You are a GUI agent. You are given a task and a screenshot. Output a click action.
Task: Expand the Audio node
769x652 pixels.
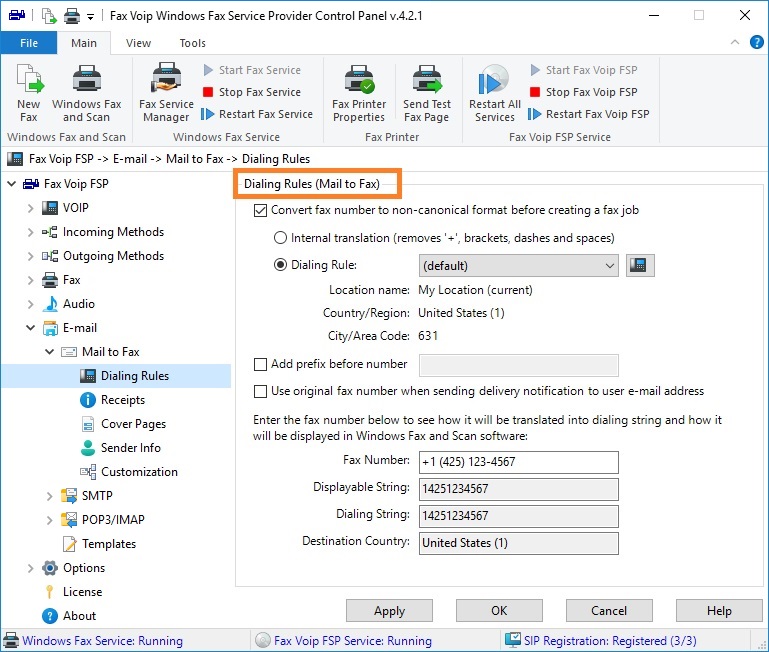point(30,304)
